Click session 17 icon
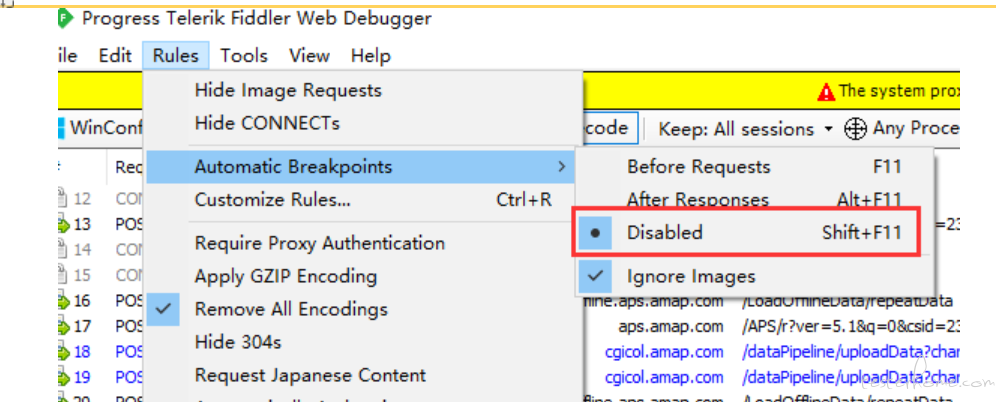This screenshot has height=402, width=996. [63, 326]
